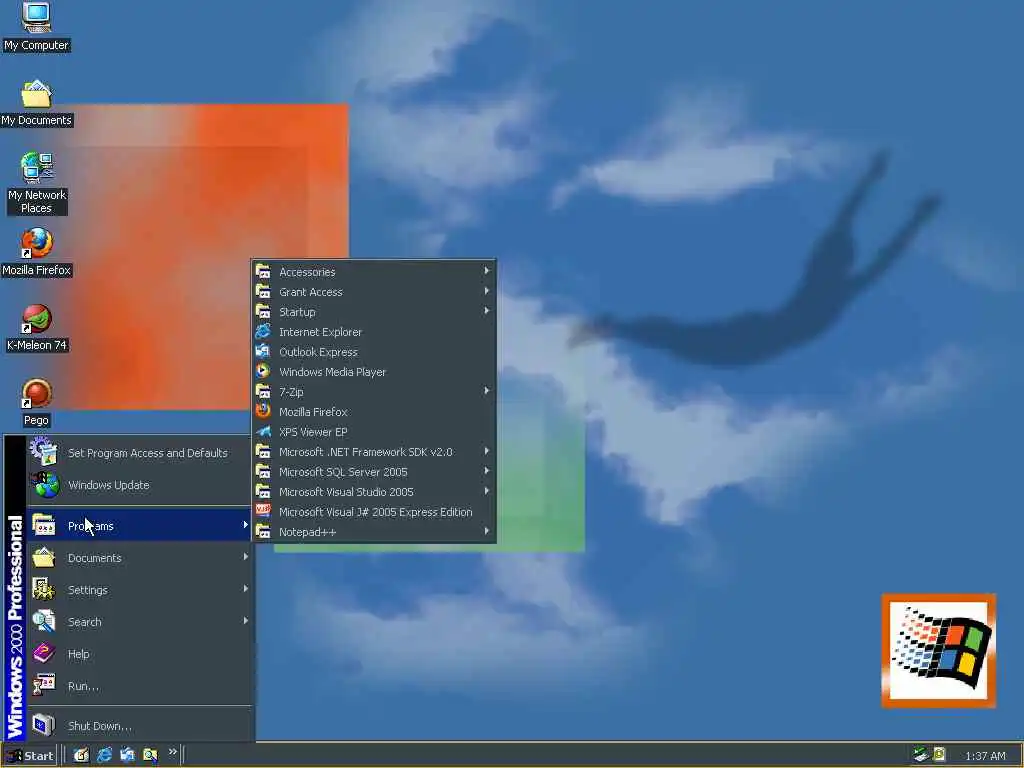The width and height of the screenshot is (1024, 768).
Task: Expand the 7-Zip submenu arrow
Action: (487, 391)
